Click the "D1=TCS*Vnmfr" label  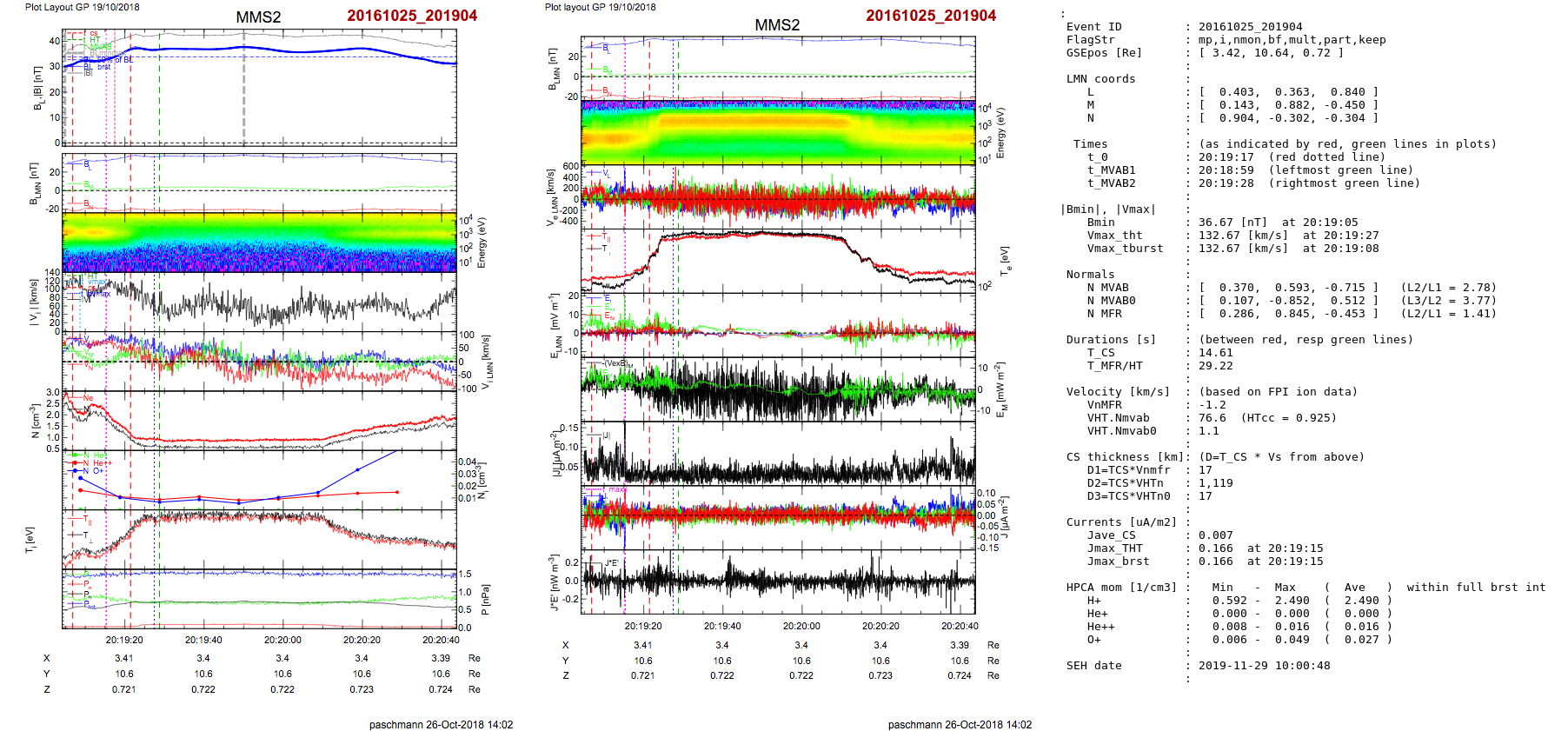pos(1129,470)
